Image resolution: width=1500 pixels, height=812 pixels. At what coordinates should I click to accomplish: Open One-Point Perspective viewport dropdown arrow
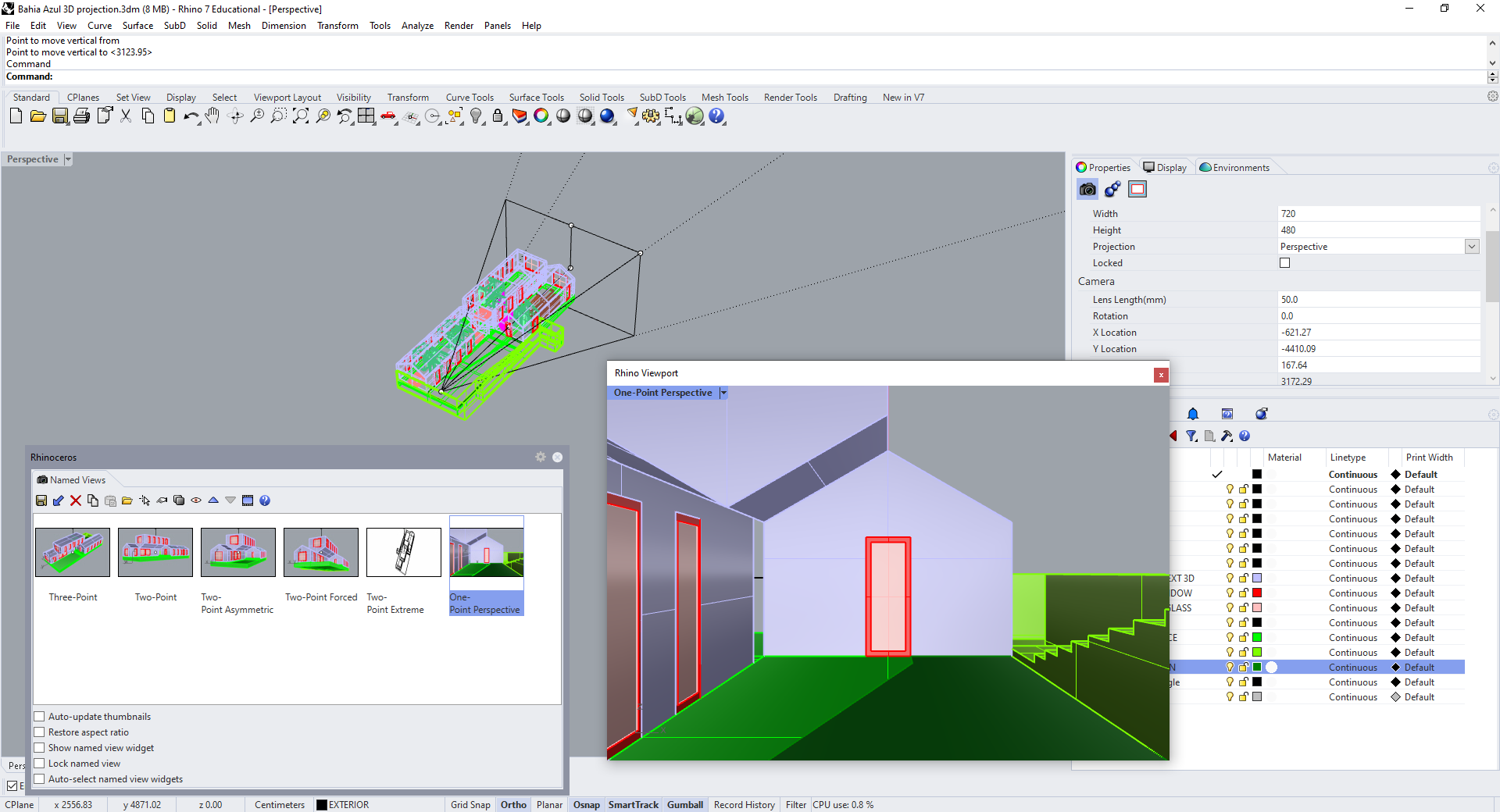(x=723, y=393)
